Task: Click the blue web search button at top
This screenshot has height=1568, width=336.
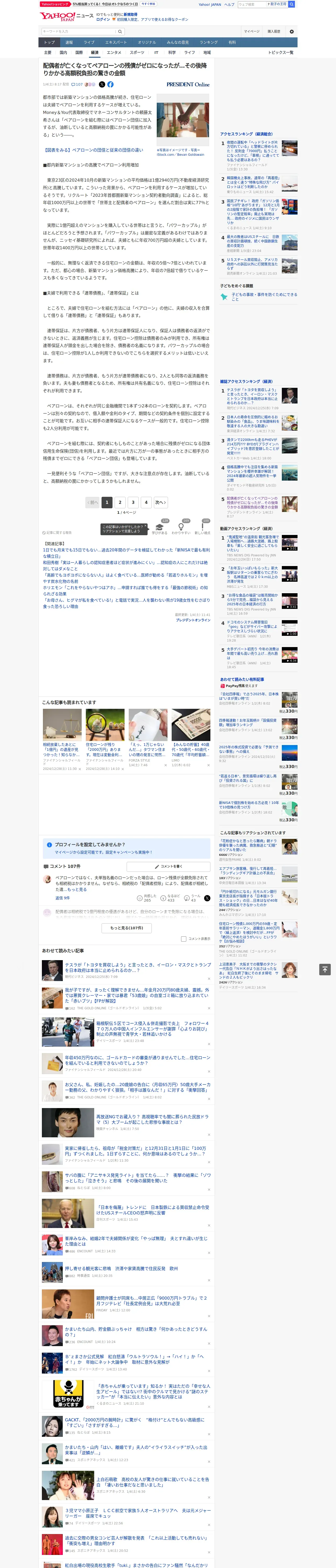Action: point(292,4)
